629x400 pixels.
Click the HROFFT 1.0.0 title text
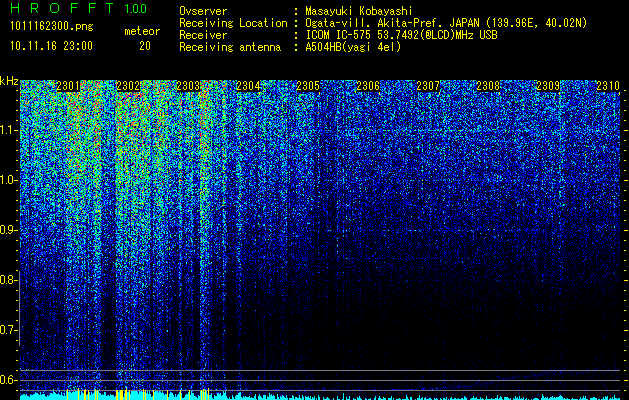[79, 8]
